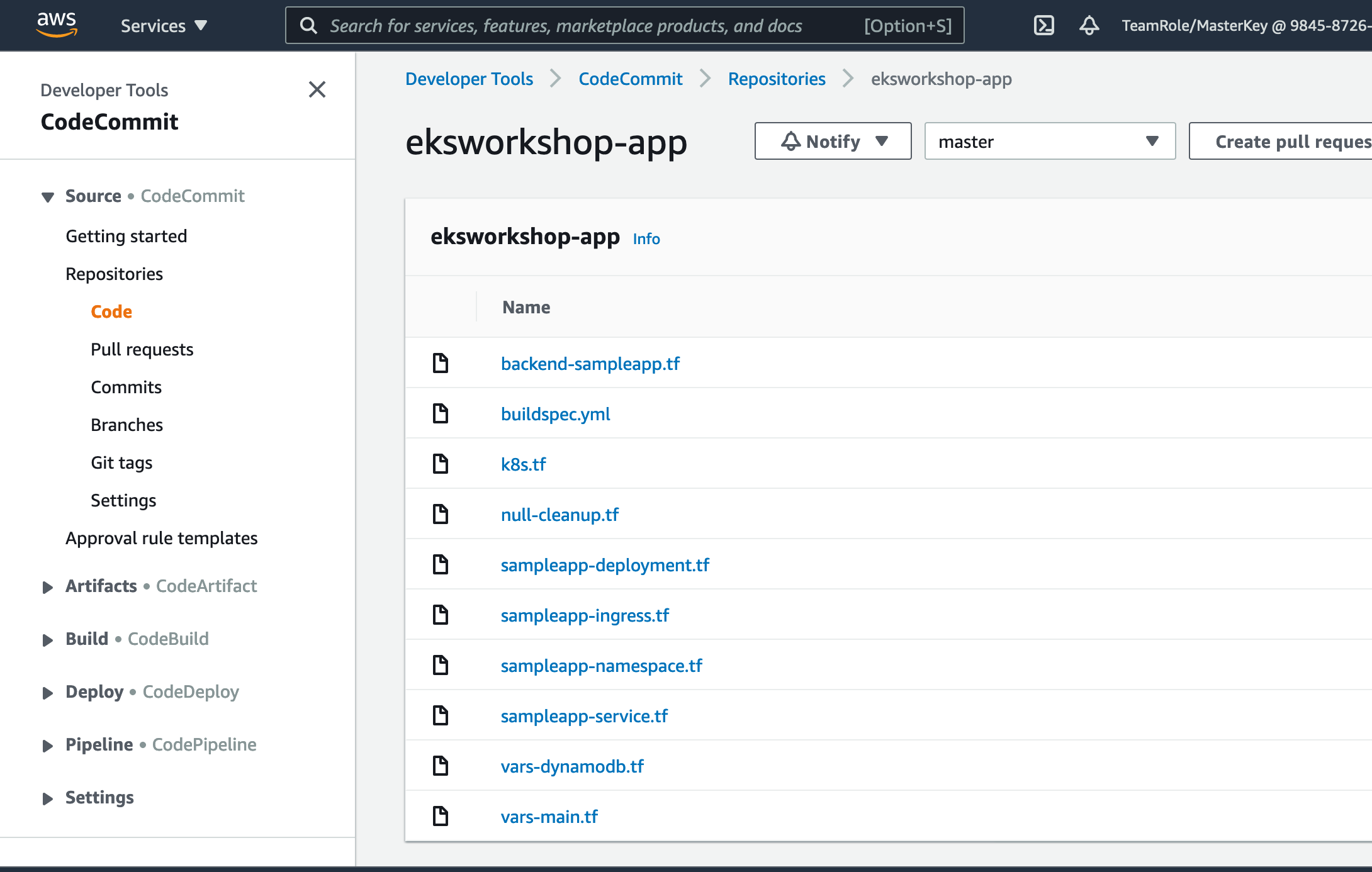
Task: Click file icon beside buildspec.yml
Action: pos(441,413)
